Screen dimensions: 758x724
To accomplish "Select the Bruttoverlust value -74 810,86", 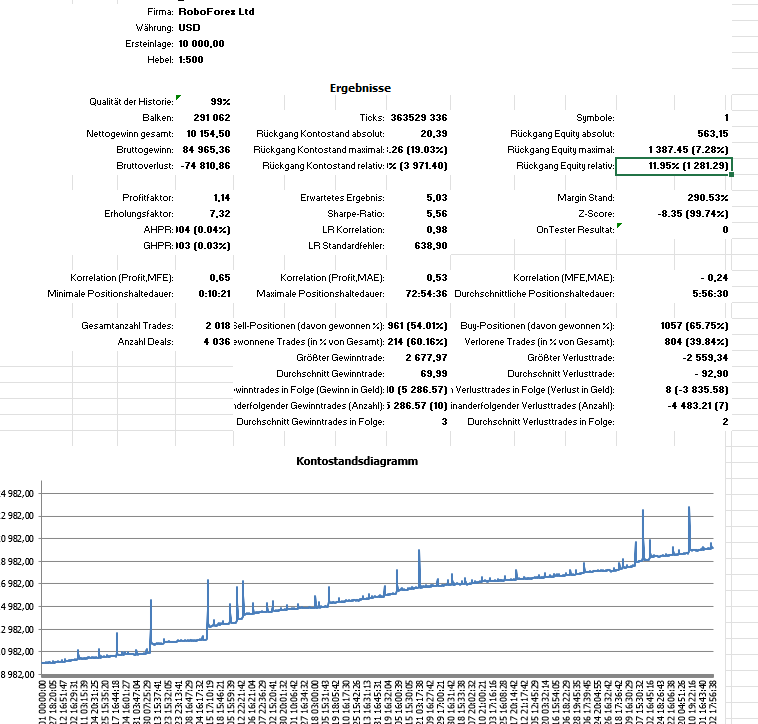I will [x=204, y=165].
